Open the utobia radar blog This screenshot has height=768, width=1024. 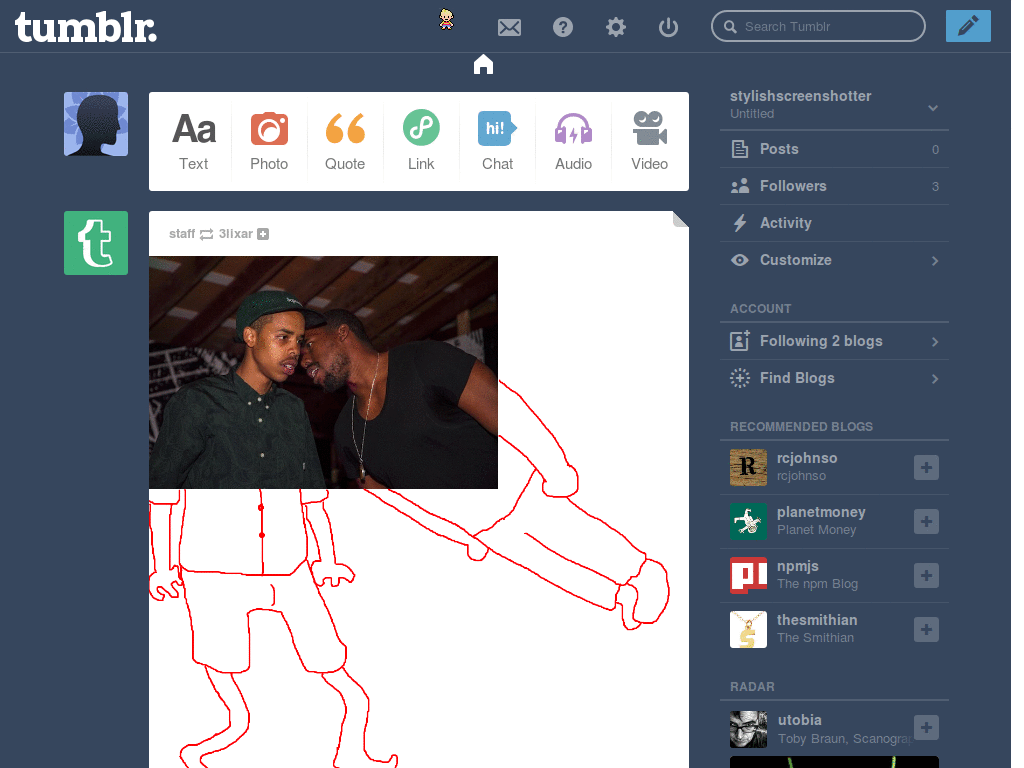coord(799,720)
